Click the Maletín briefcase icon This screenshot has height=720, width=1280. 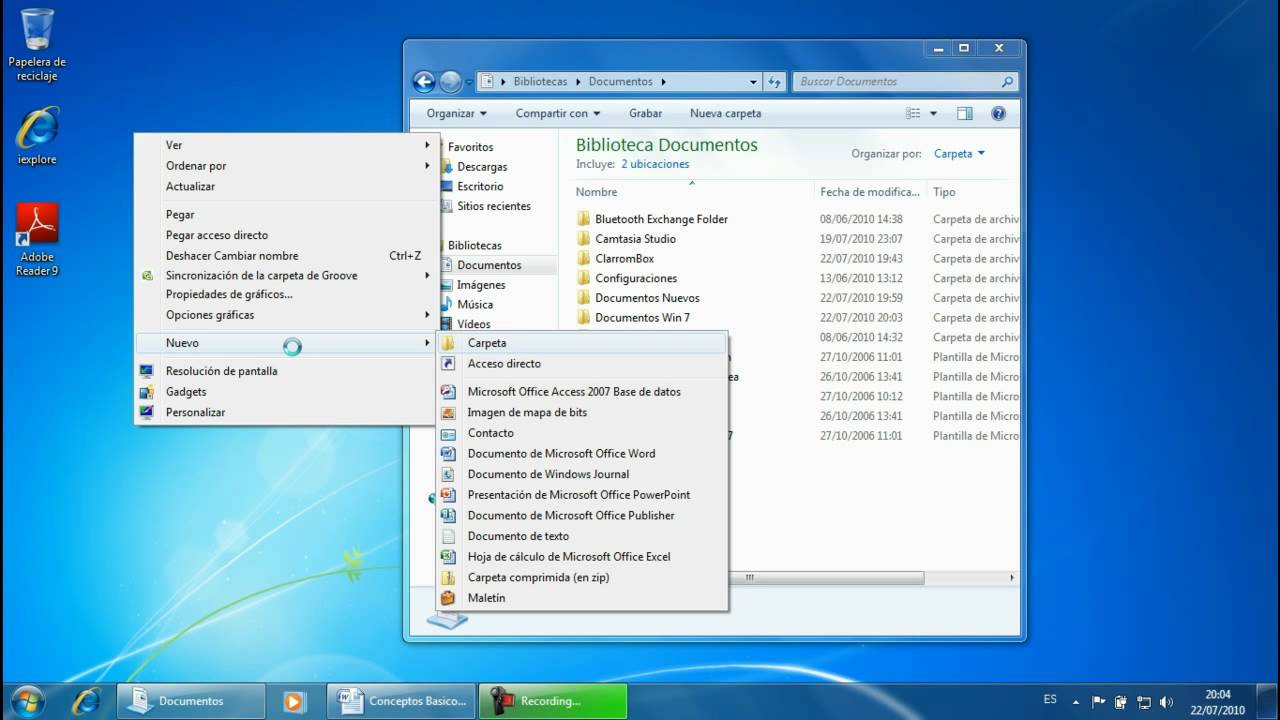(x=449, y=598)
